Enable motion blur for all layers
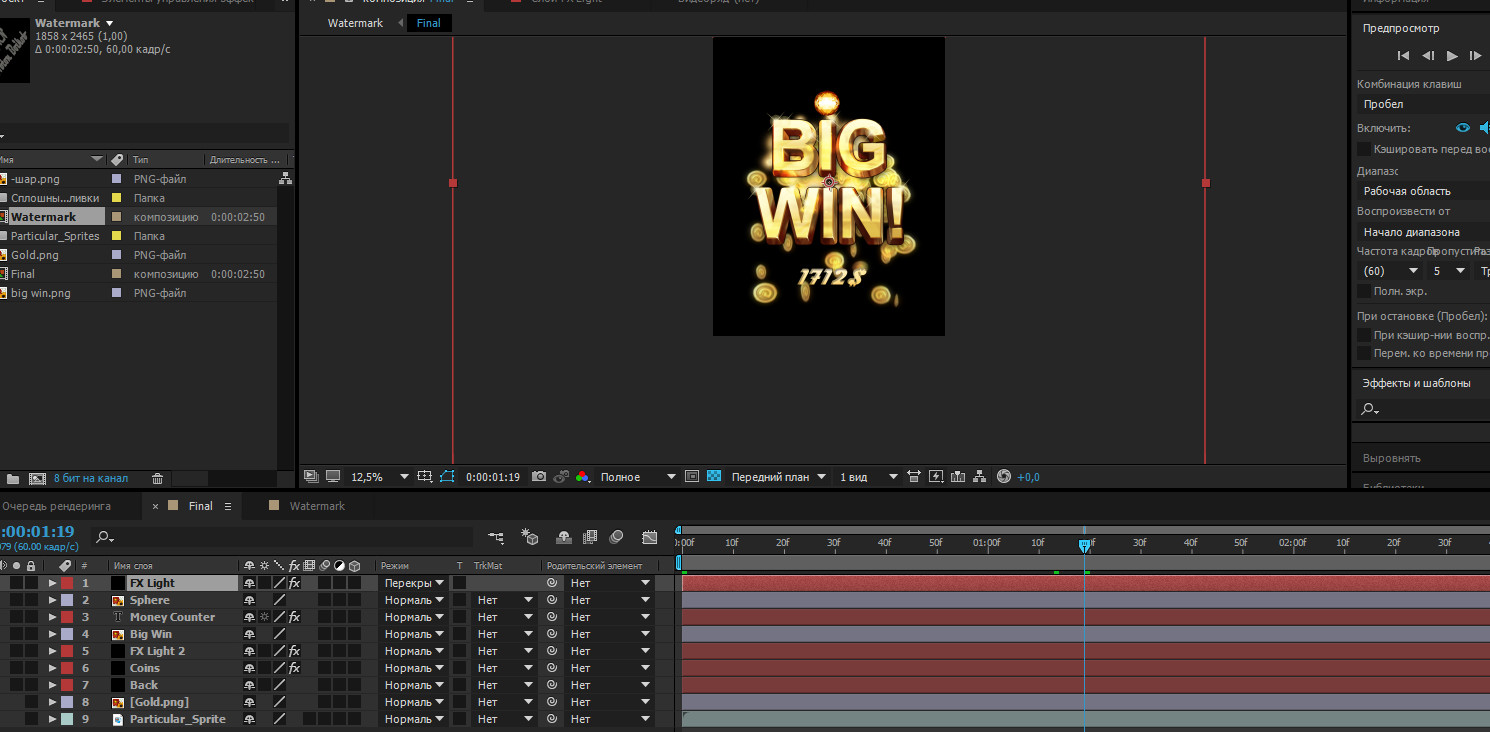 [x=617, y=538]
